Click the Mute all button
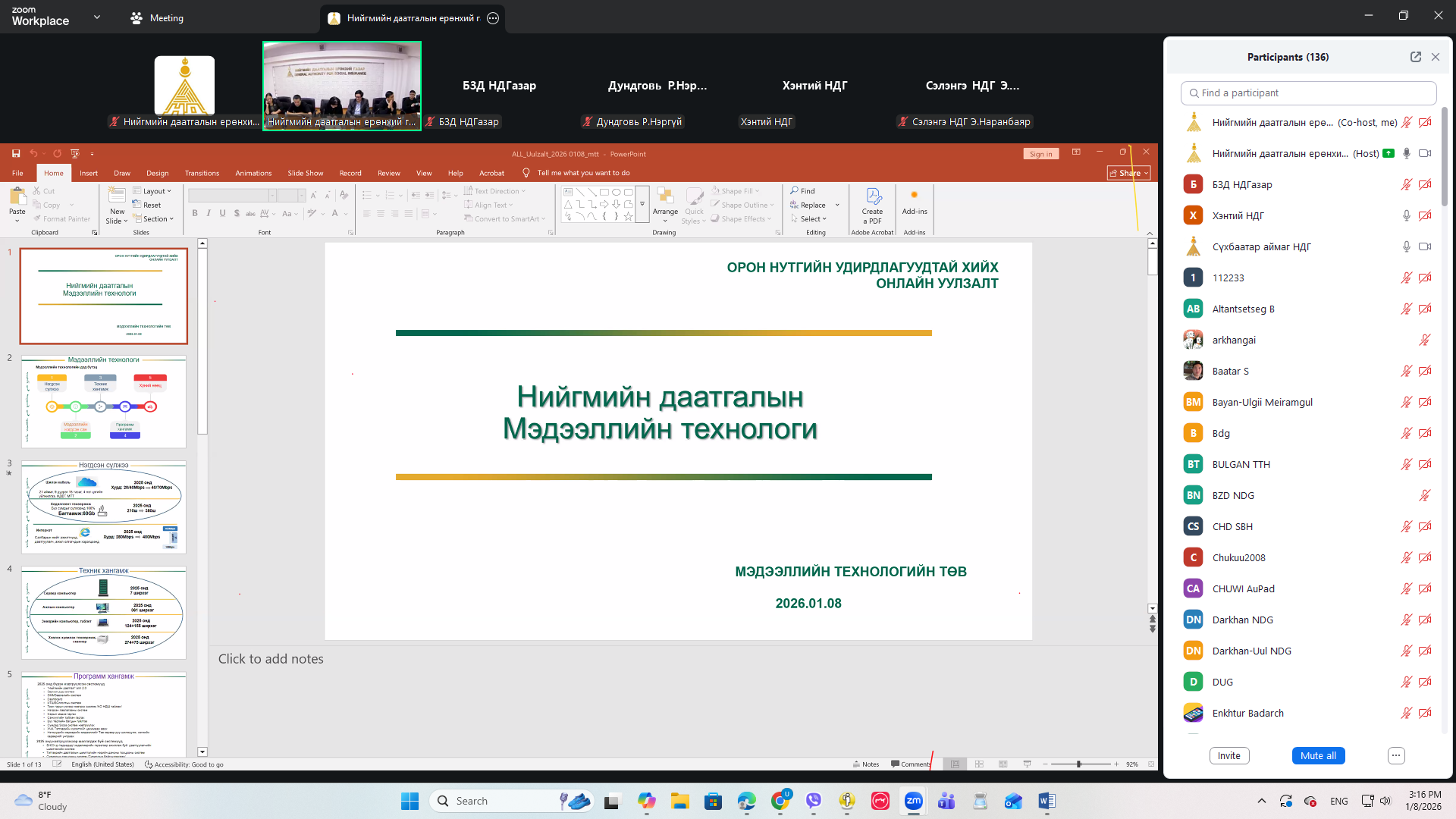Image resolution: width=1456 pixels, height=819 pixels. pos(1318,755)
